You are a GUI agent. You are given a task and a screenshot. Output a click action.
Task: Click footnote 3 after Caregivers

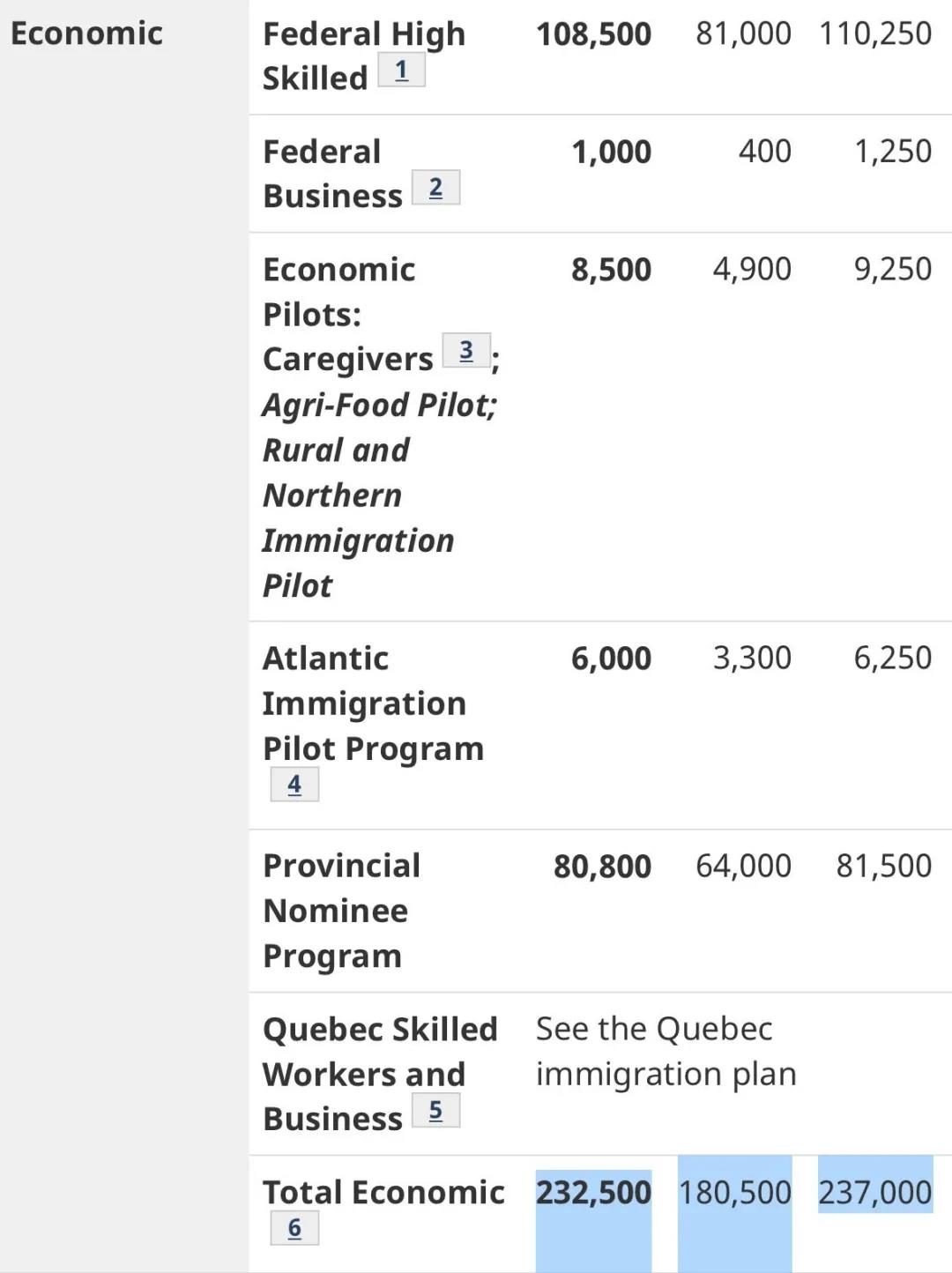(x=466, y=351)
